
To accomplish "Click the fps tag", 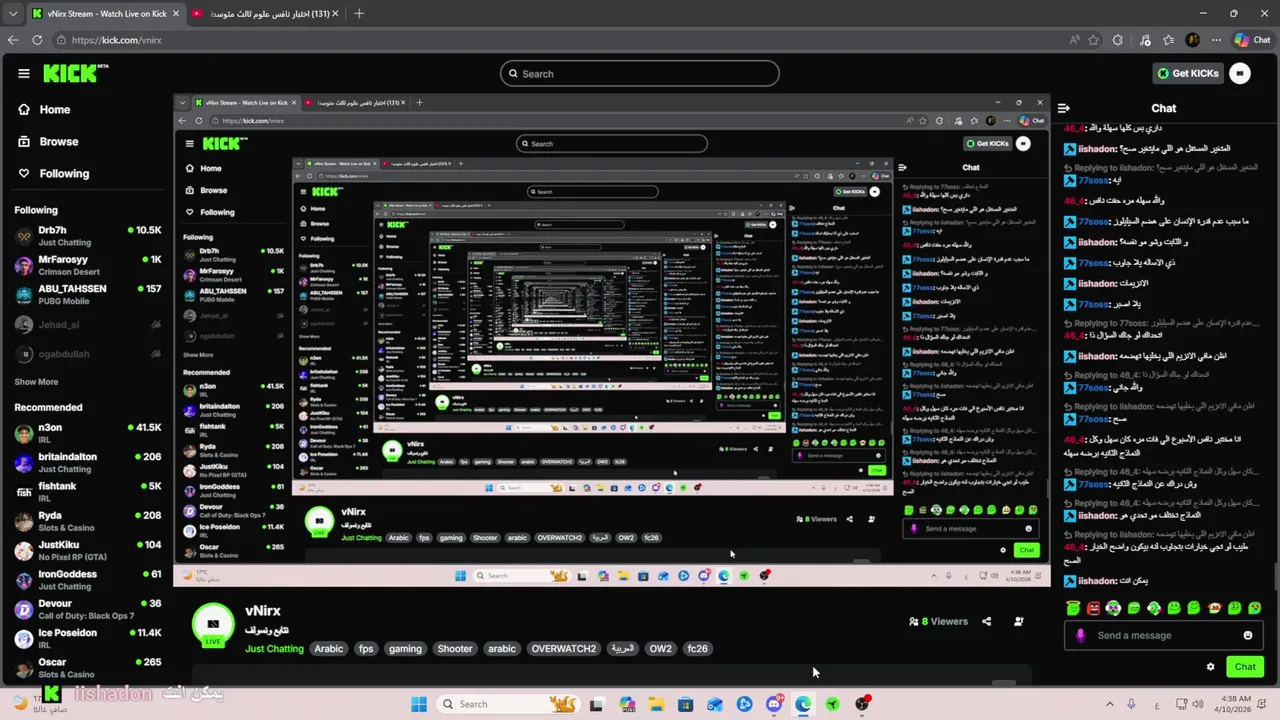I will 366,649.
